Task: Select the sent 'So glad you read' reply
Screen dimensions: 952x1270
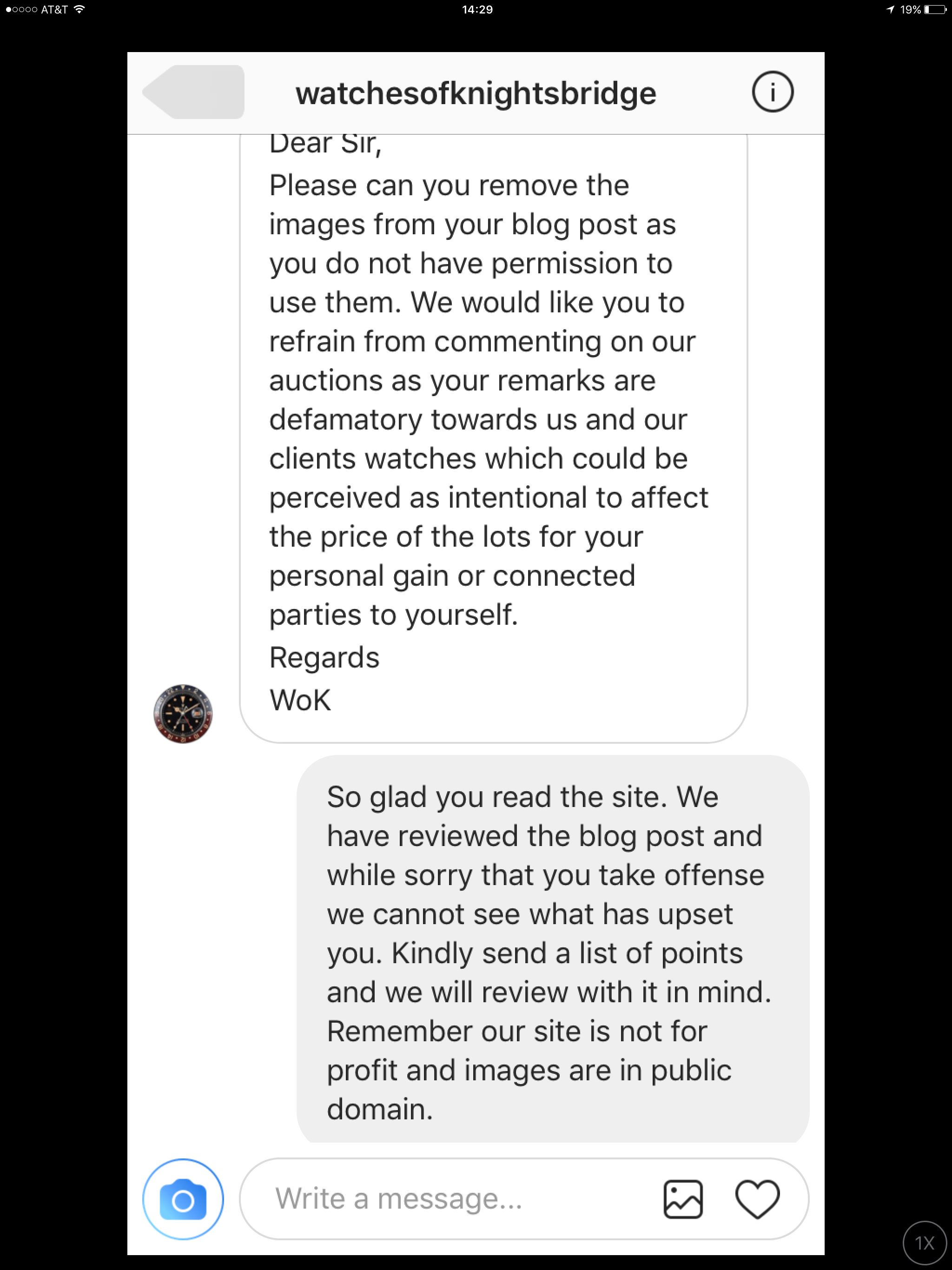Action: tap(553, 949)
